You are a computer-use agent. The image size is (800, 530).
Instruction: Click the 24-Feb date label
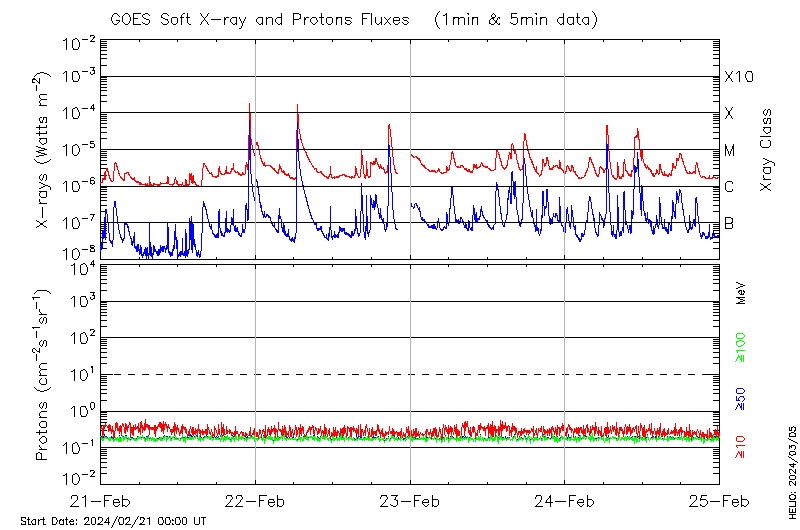(564, 501)
